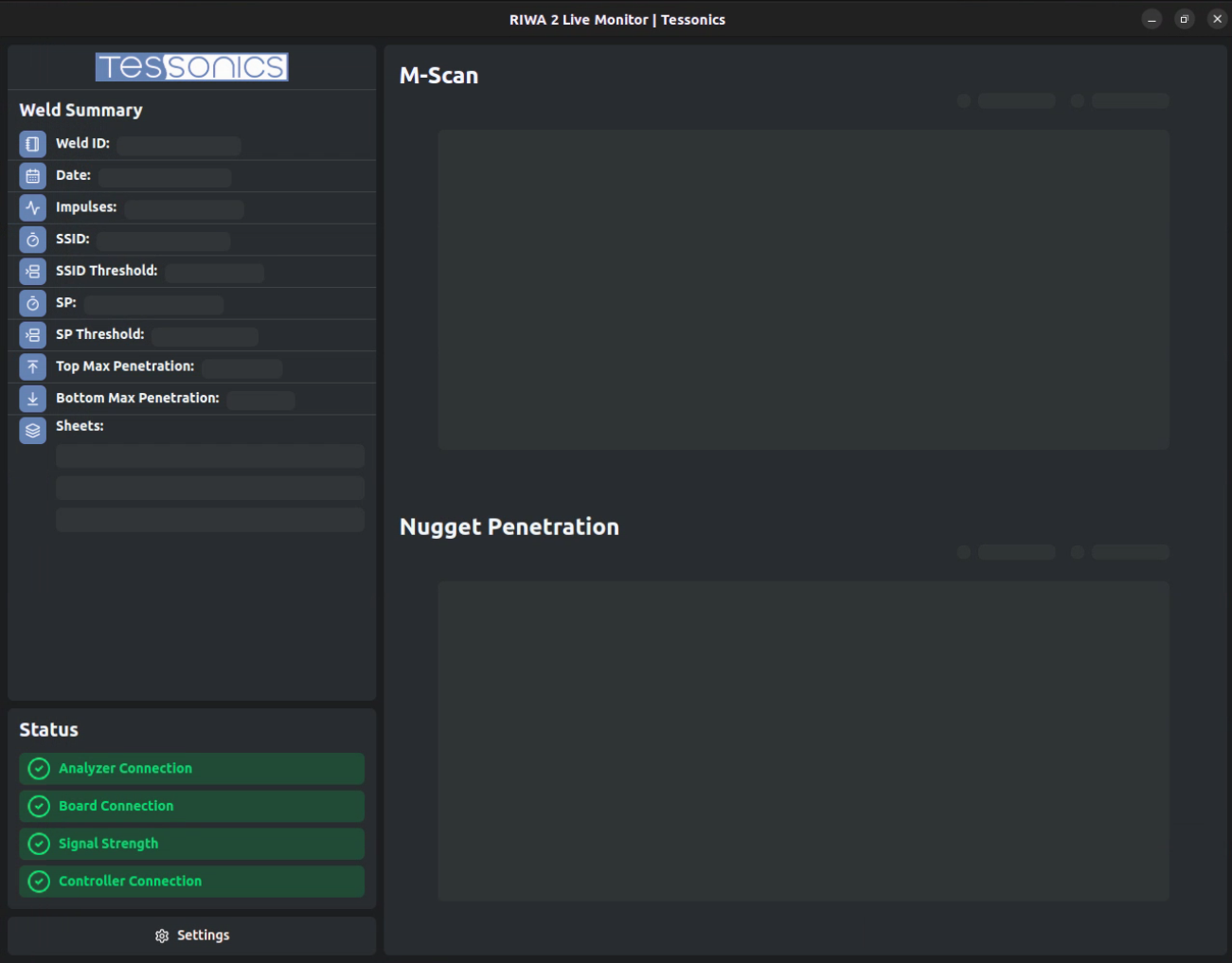Viewport: 1232px width, 963px height.
Task: Click the Date label
Action: coord(73,175)
